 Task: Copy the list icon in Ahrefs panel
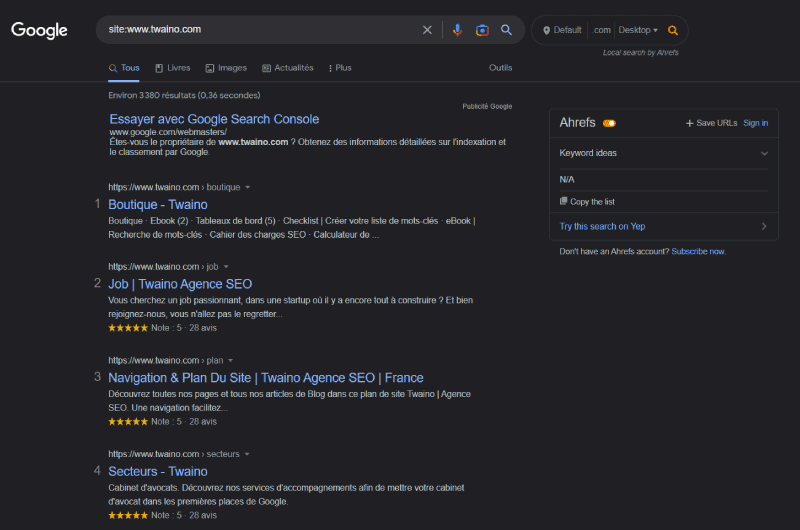[563, 201]
